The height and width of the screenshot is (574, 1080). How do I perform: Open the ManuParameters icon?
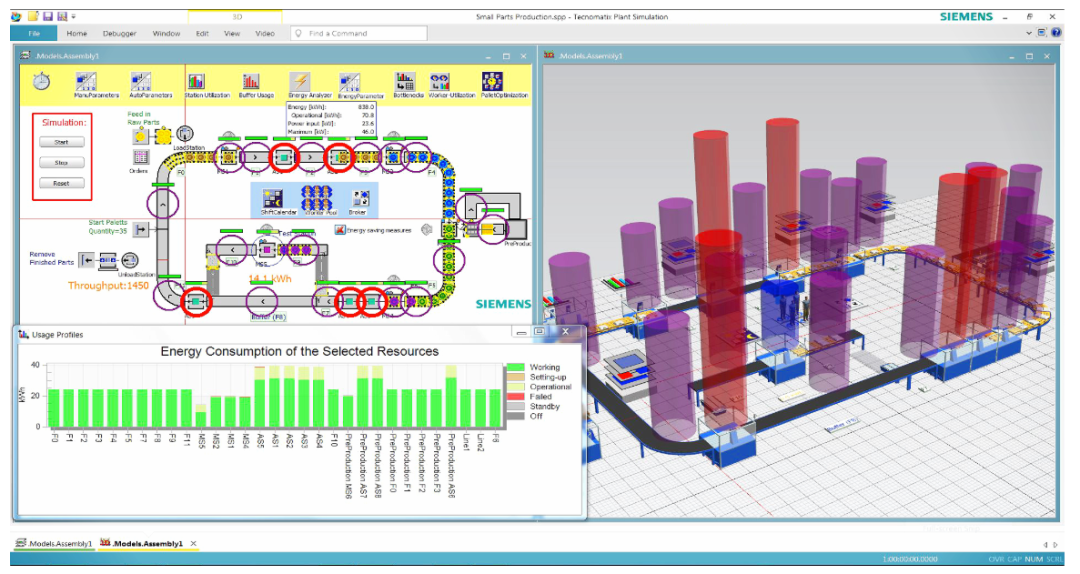click(x=86, y=81)
